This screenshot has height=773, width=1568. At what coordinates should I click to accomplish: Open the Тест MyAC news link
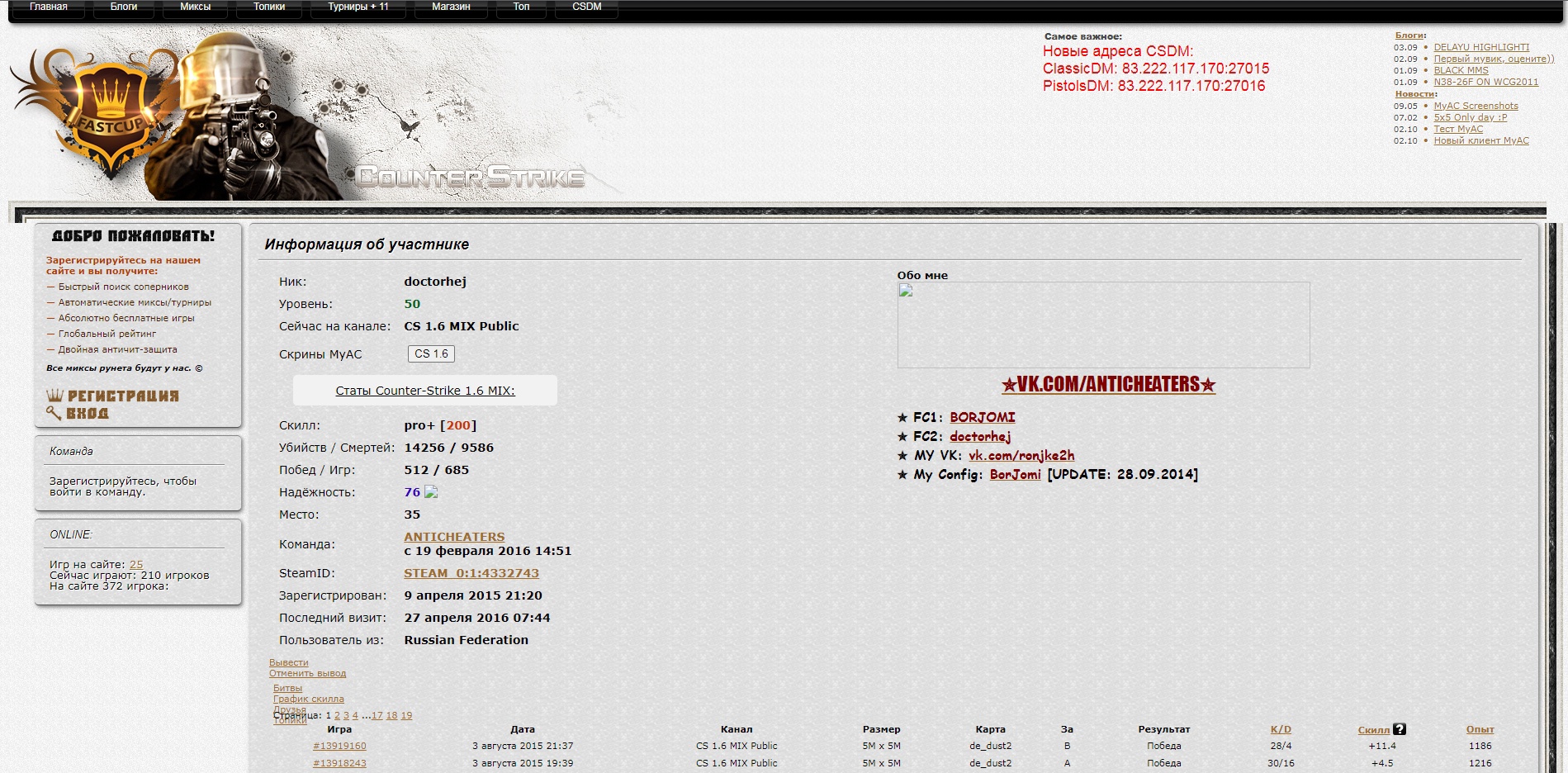[x=1458, y=129]
